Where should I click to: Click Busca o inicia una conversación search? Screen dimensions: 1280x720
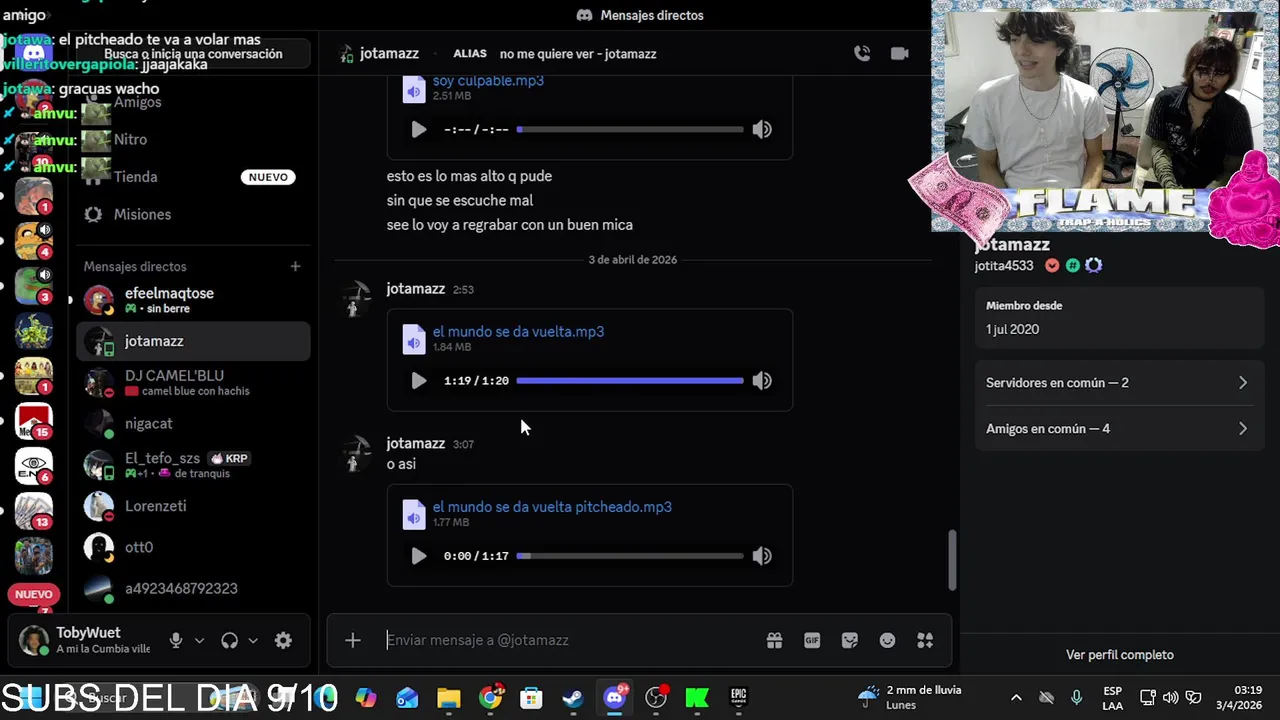click(193, 54)
